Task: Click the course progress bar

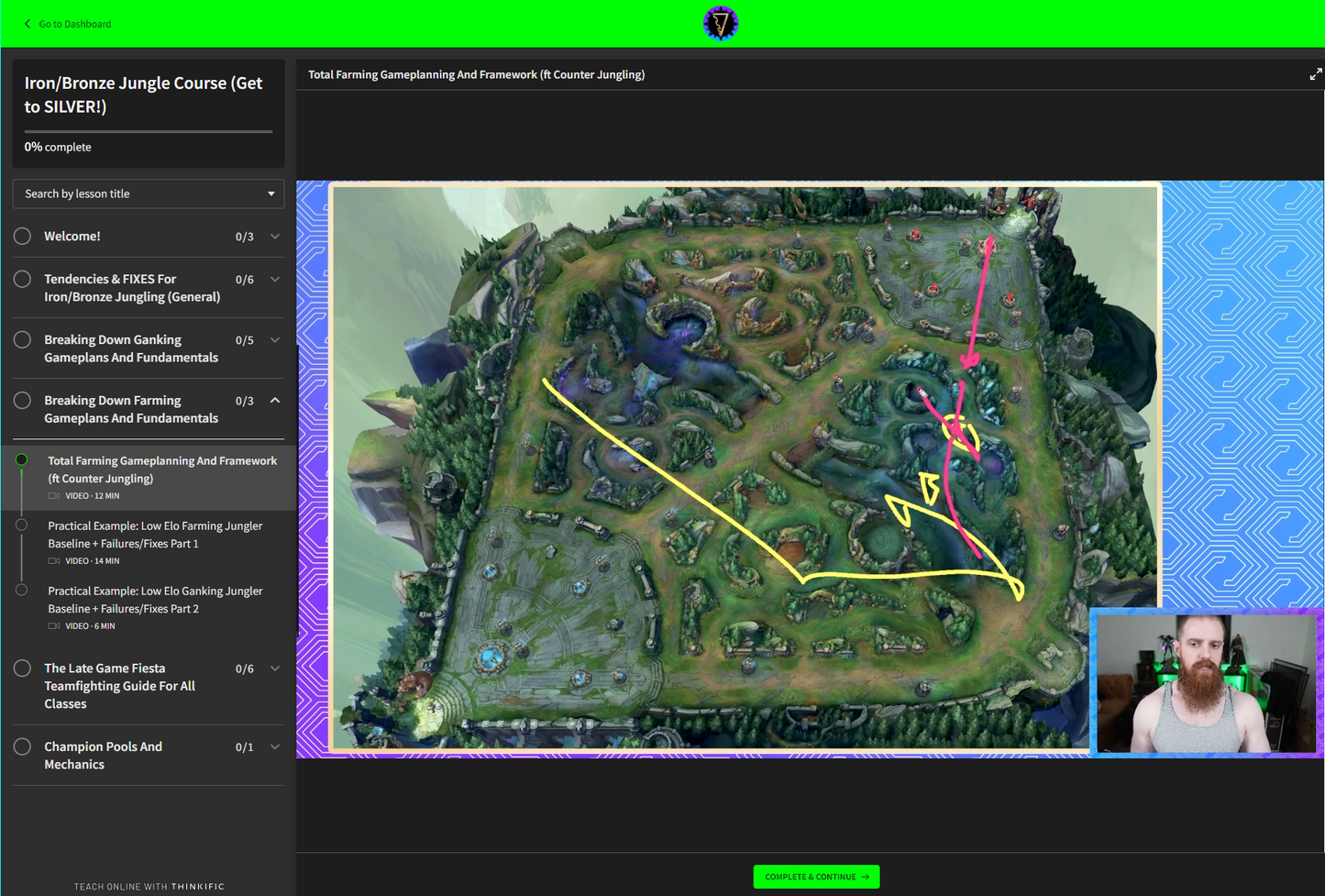Action: pyautogui.click(x=149, y=132)
